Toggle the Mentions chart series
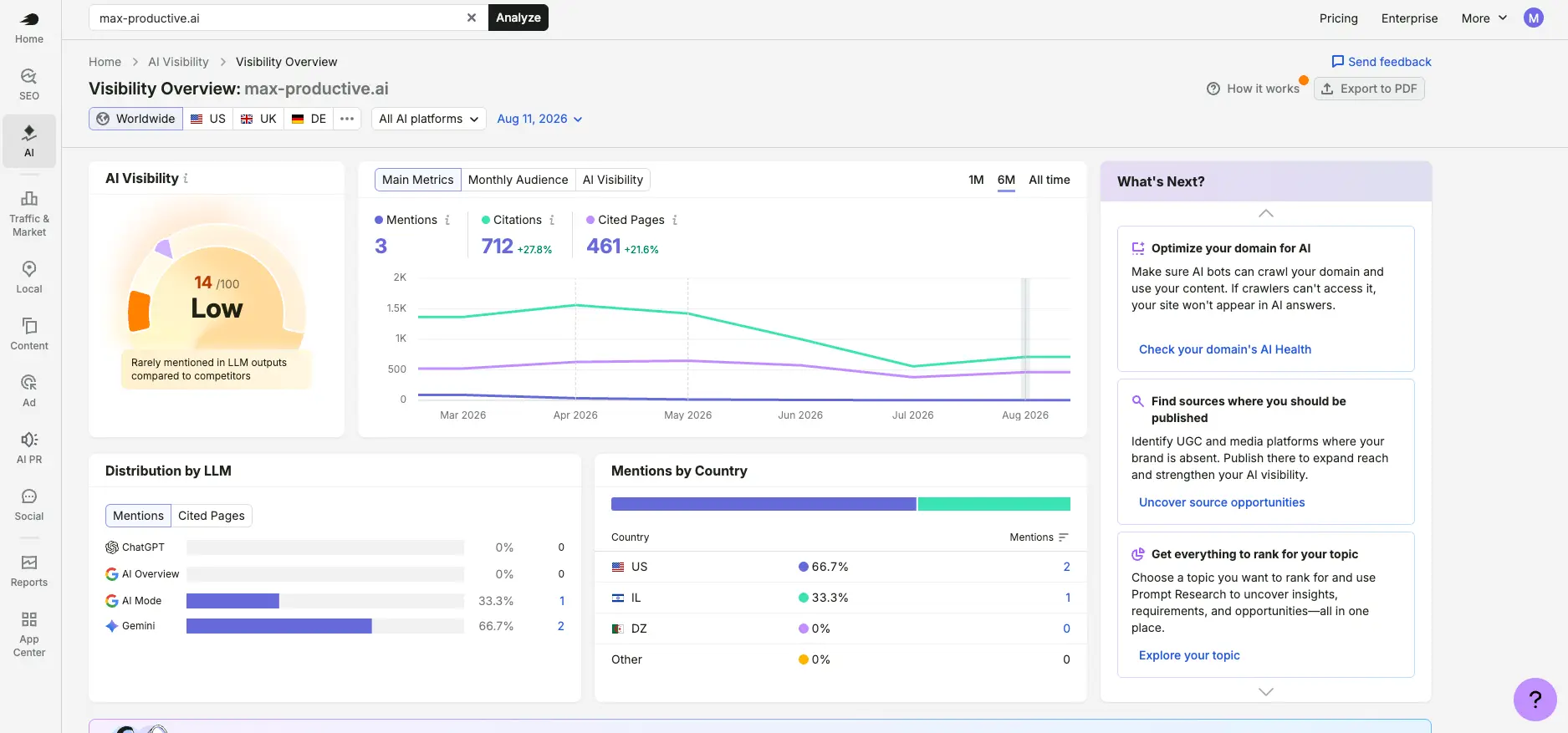Image resolution: width=1568 pixels, height=733 pixels. (x=406, y=220)
